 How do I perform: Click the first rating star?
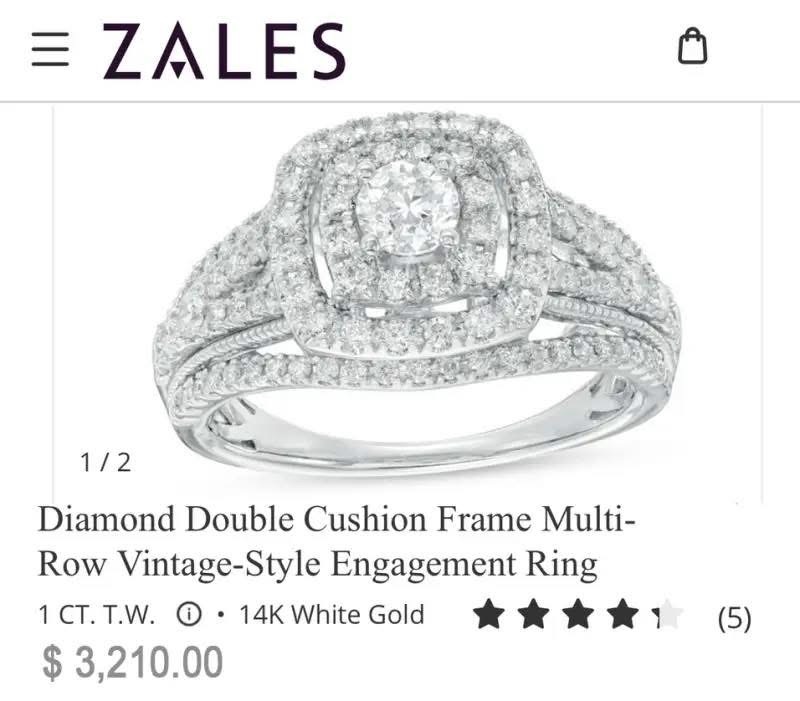[489, 614]
